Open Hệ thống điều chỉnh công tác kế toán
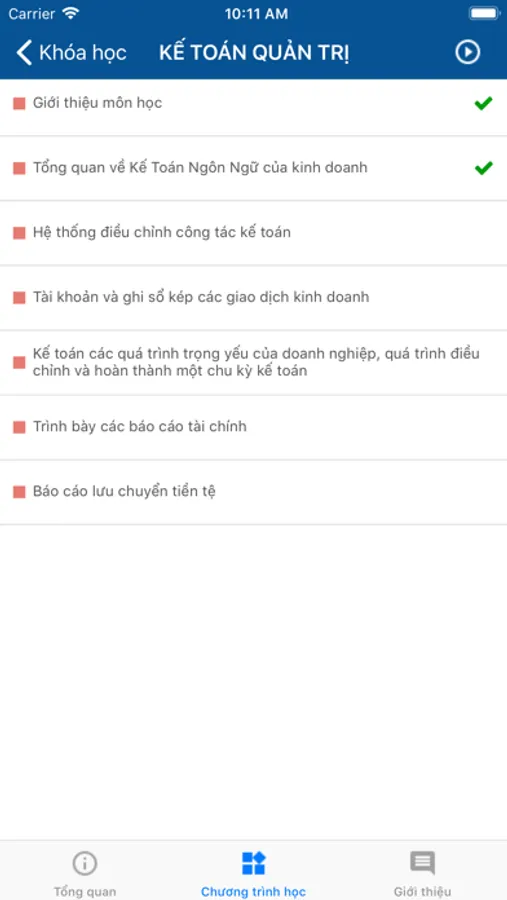 click(x=253, y=233)
